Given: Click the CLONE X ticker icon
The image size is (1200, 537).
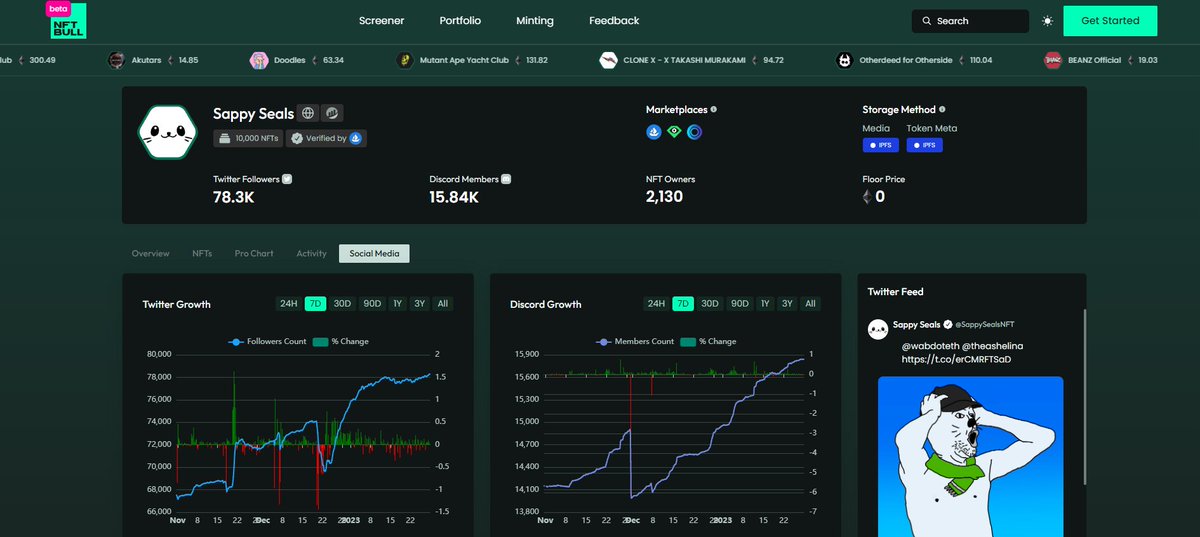Looking at the screenshot, I should [x=608, y=60].
